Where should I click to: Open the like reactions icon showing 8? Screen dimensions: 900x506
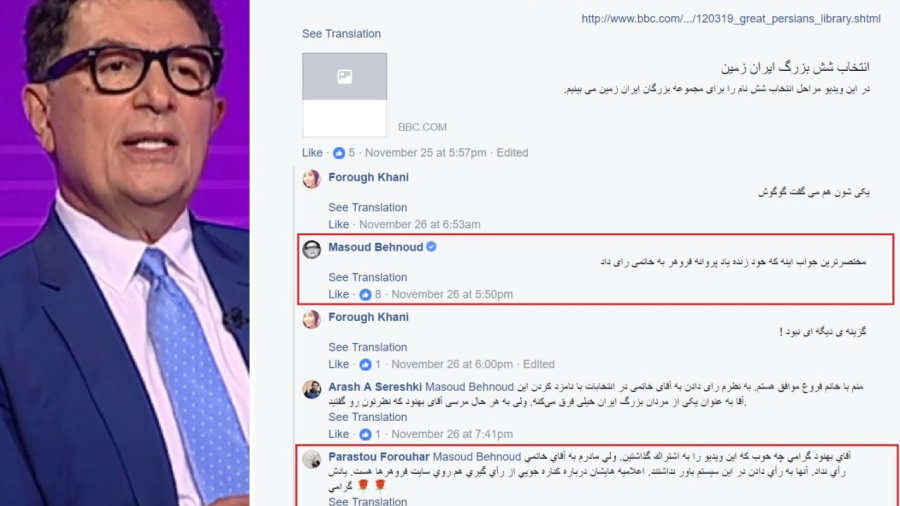(366, 294)
